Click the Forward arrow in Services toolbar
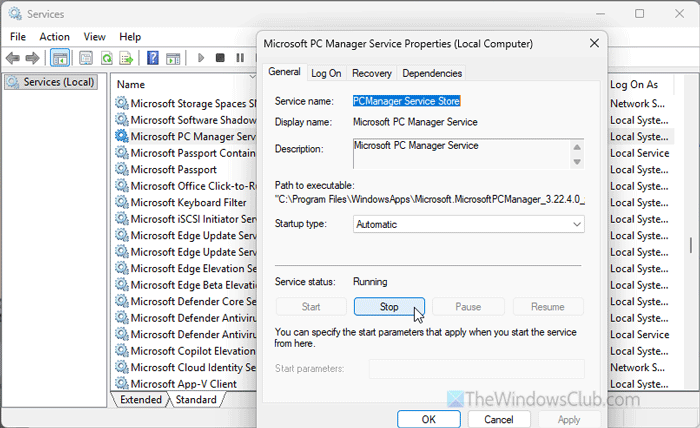The width and height of the screenshot is (700, 428). point(33,58)
